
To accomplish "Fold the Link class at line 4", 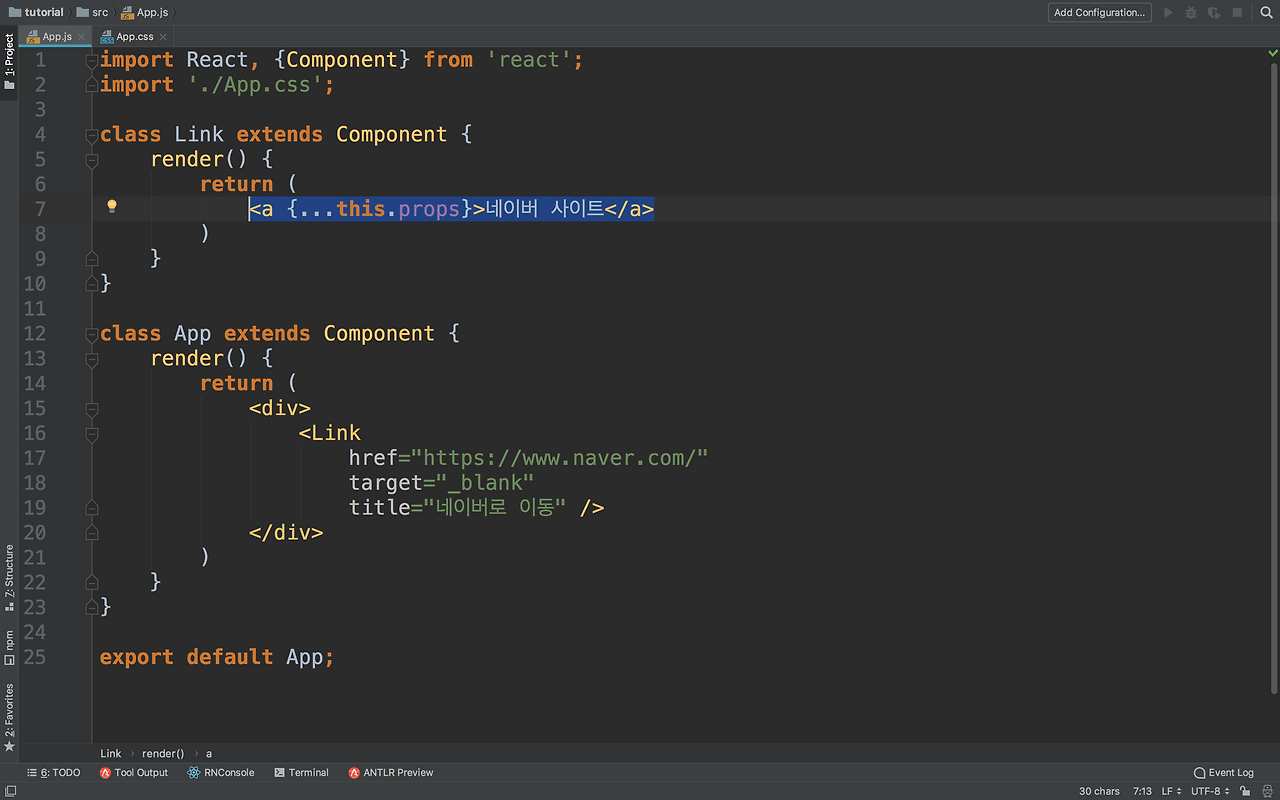I will click(92, 135).
